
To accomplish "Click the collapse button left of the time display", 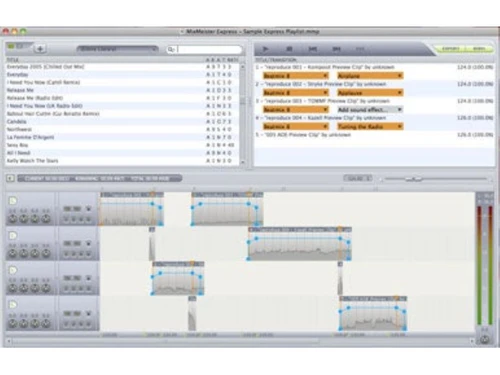I will click(x=10, y=179).
